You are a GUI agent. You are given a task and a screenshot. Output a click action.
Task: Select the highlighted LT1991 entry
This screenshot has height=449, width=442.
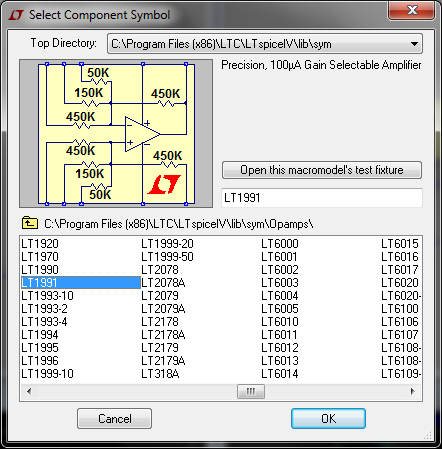click(x=81, y=283)
